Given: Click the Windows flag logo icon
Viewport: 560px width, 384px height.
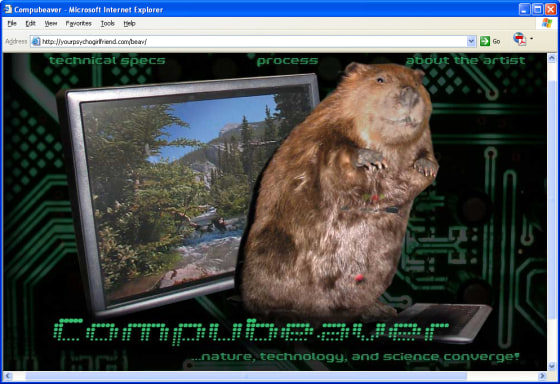Looking at the screenshot, I should pyautogui.click(x=546, y=23).
